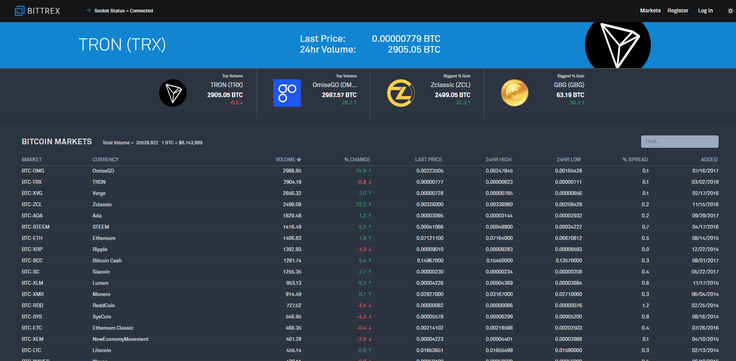Viewport: 736px width, 361px height.
Task: Open the Zclassic card logo
Action: pyautogui.click(x=401, y=93)
